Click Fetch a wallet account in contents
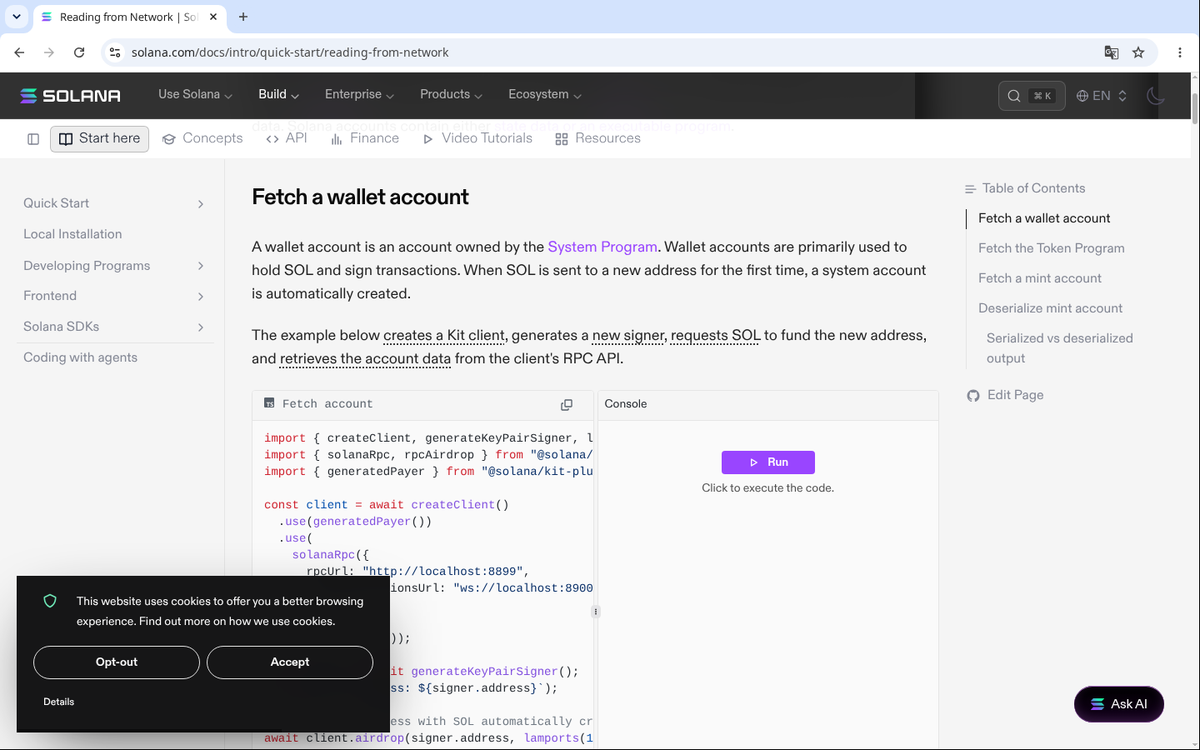 [1044, 218]
